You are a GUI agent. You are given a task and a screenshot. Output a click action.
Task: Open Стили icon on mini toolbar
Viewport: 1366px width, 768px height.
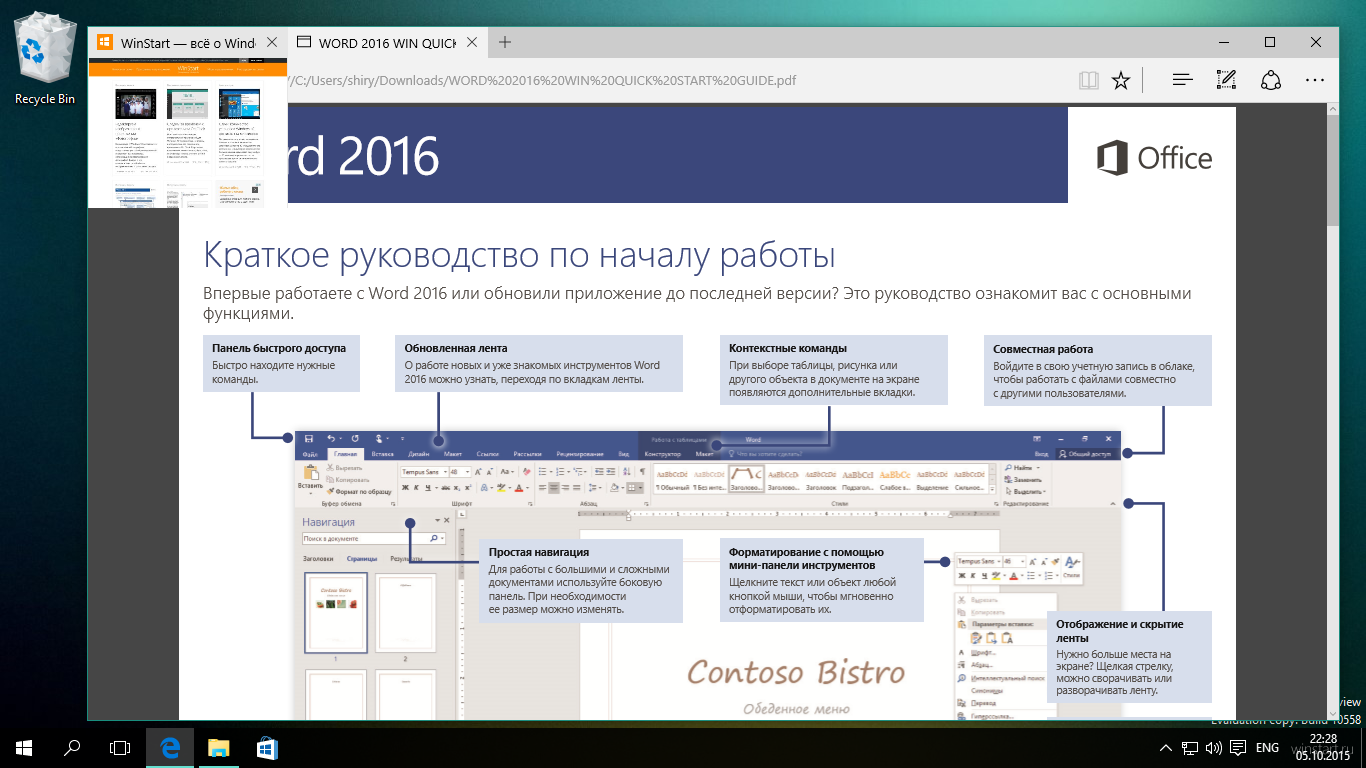[x=1071, y=568]
